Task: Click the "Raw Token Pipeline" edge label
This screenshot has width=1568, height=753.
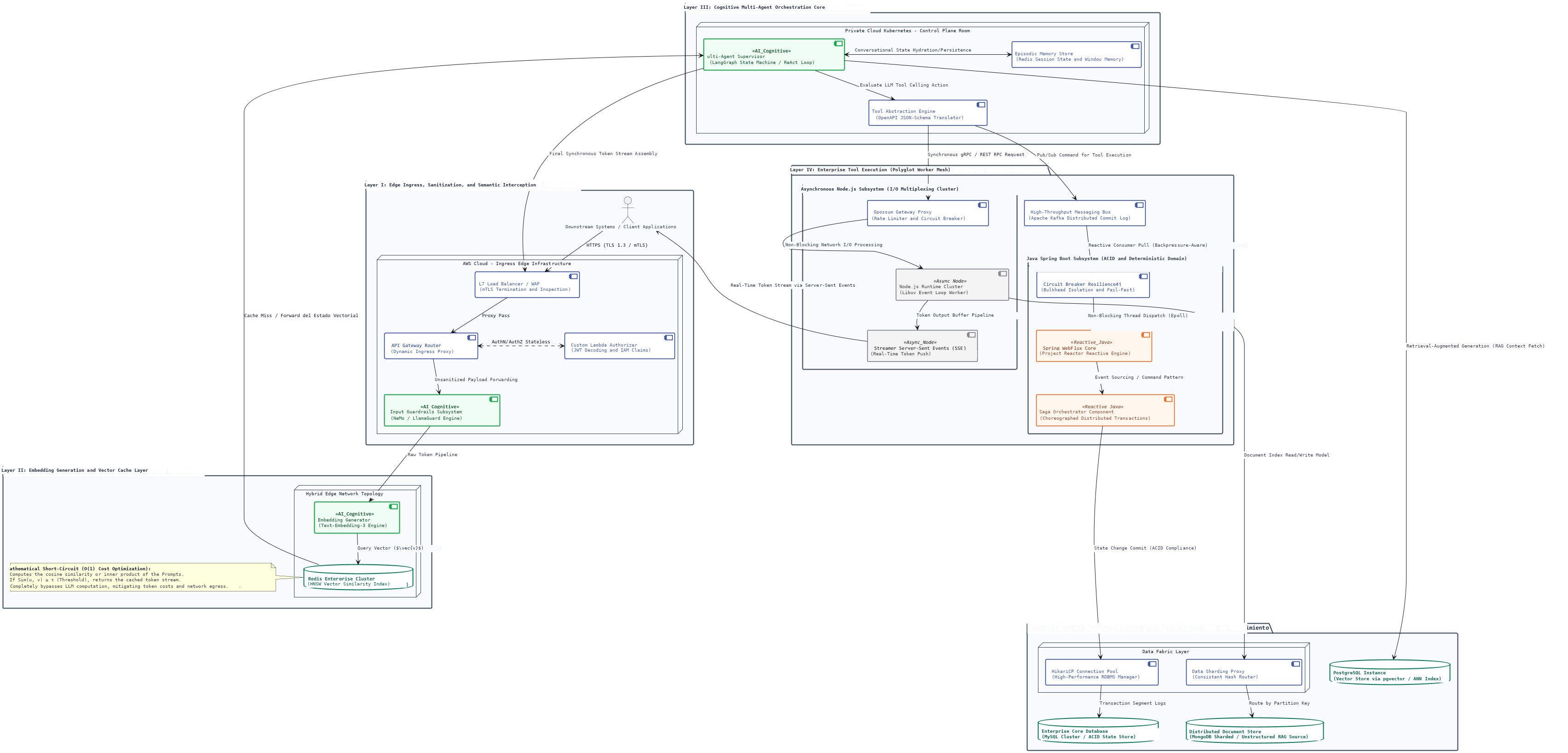Action: pos(432,455)
